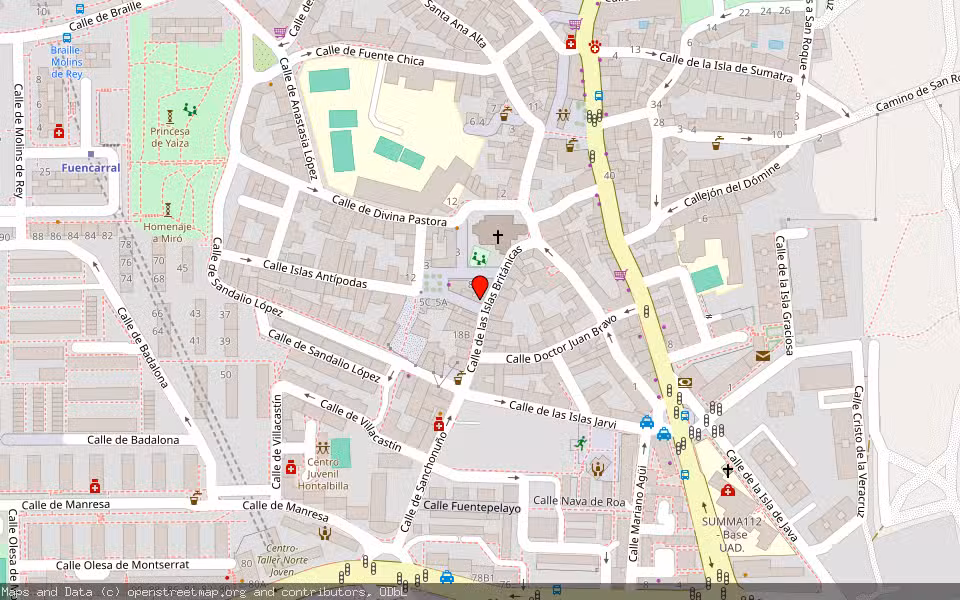
Task: Click bus stop icon below the veterinary paw
Action: 598,96
